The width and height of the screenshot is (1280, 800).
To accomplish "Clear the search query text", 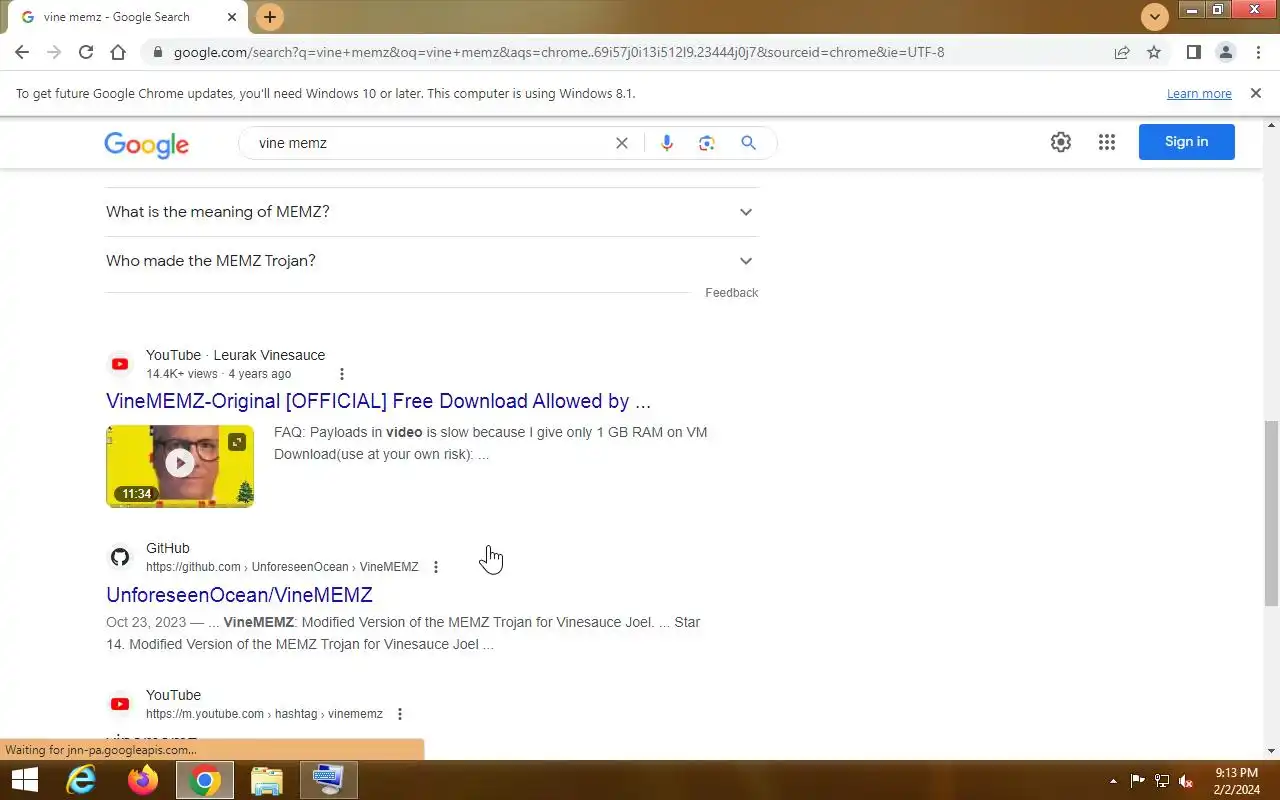I will [622, 143].
